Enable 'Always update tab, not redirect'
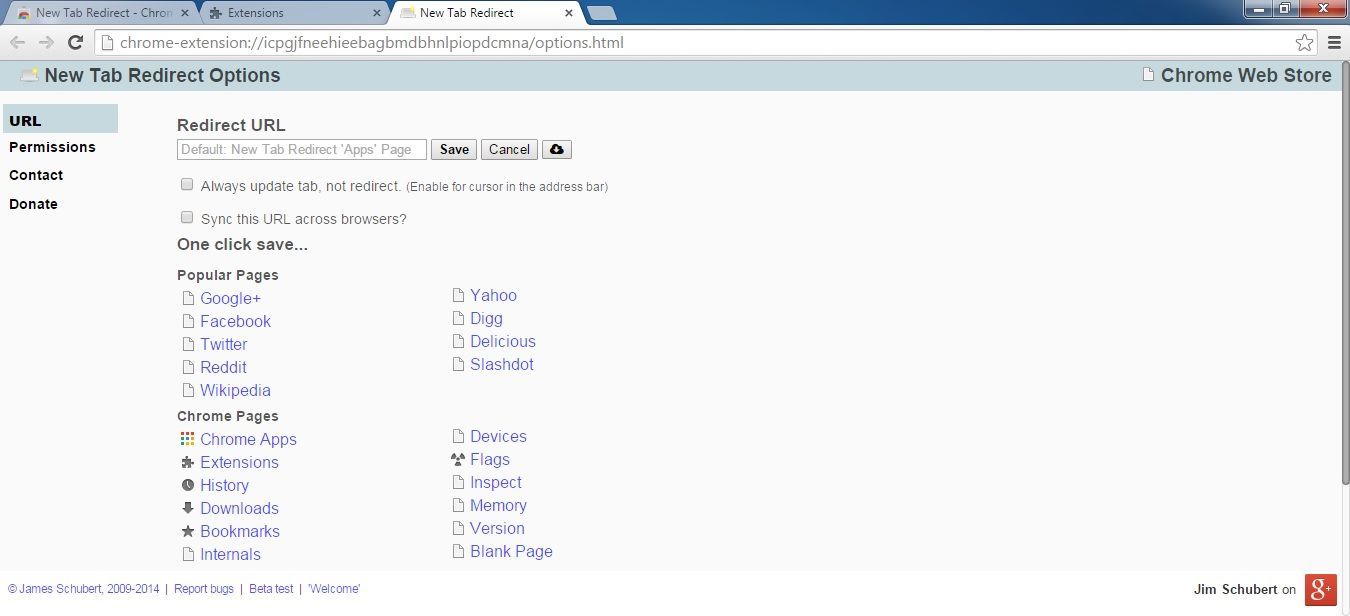This screenshot has height=616, width=1350. (x=187, y=184)
